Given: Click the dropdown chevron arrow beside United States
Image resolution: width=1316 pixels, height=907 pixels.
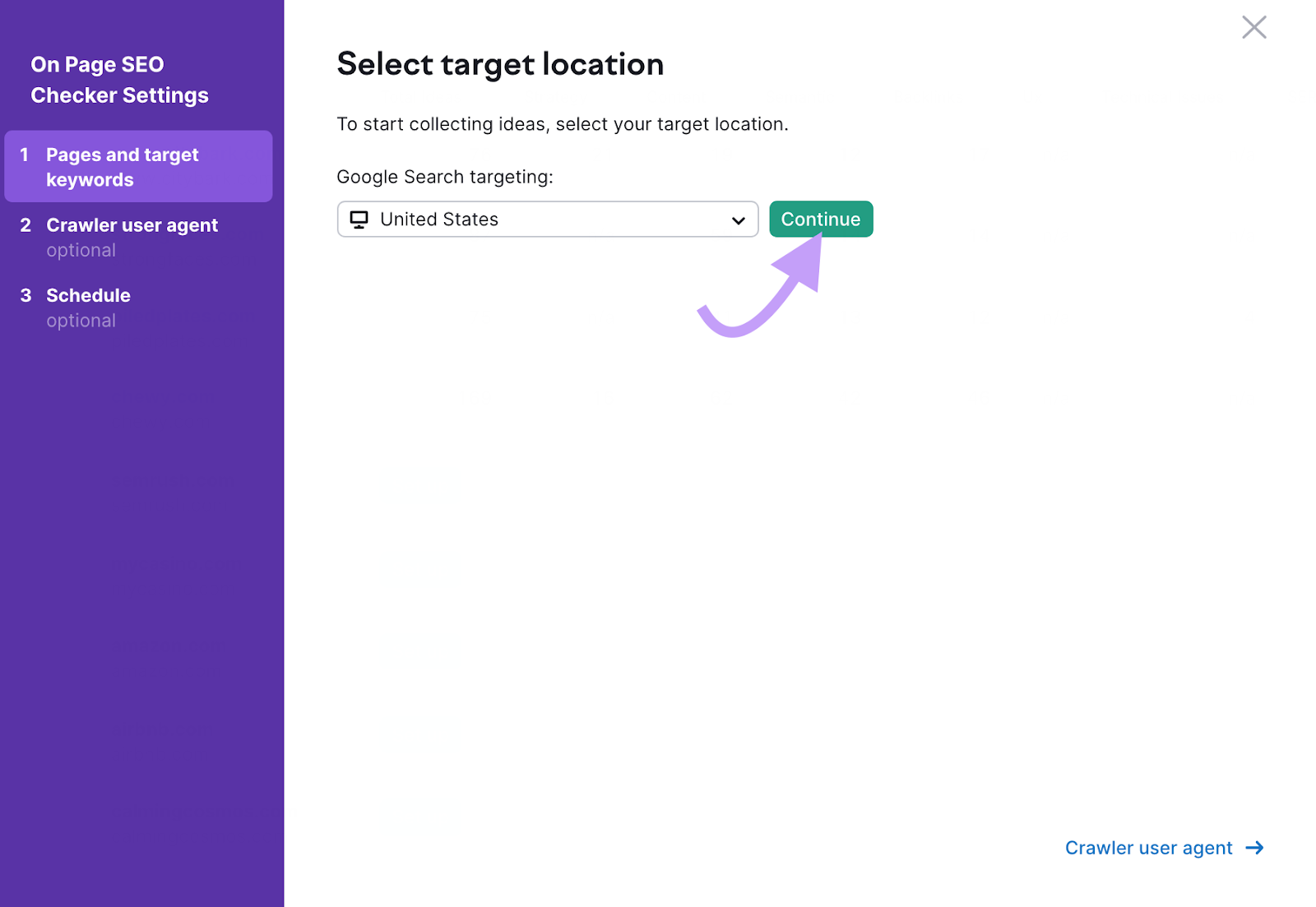Looking at the screenshot, I should 738,220.
